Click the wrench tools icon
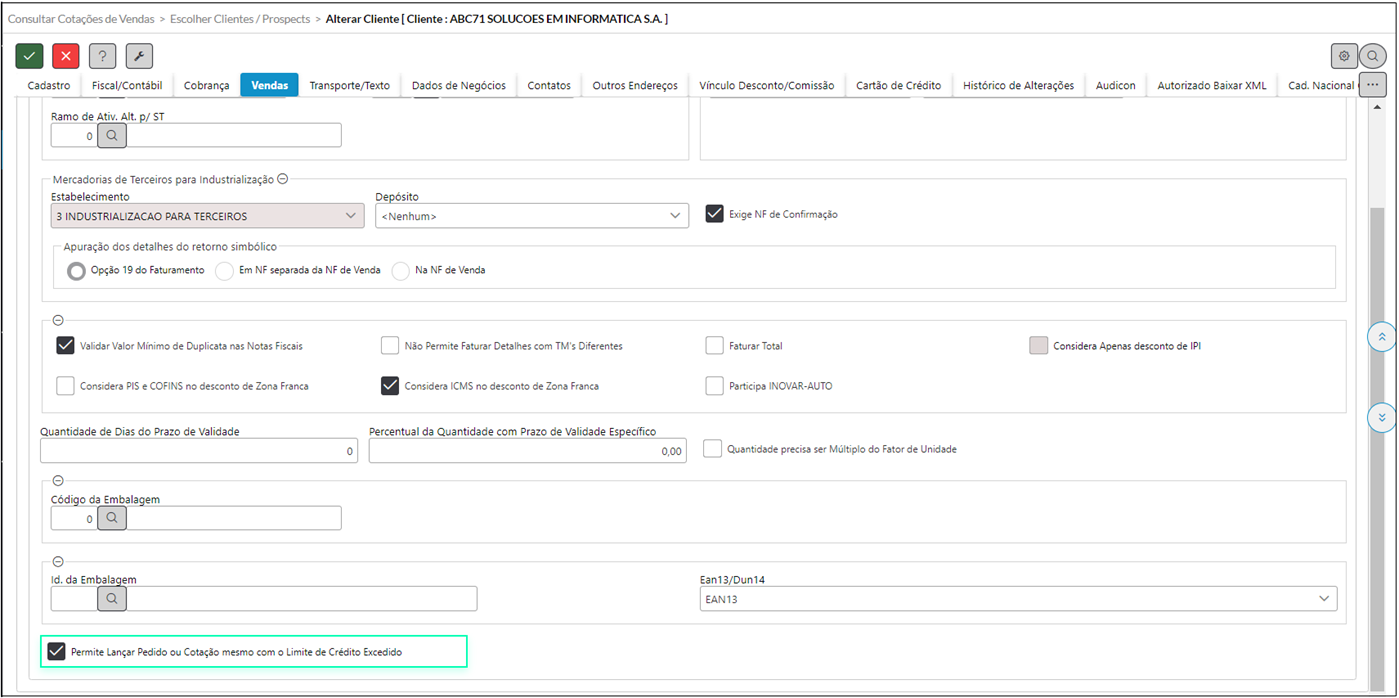The height and width of the screenshot is (698, 1399). [139, 56]
